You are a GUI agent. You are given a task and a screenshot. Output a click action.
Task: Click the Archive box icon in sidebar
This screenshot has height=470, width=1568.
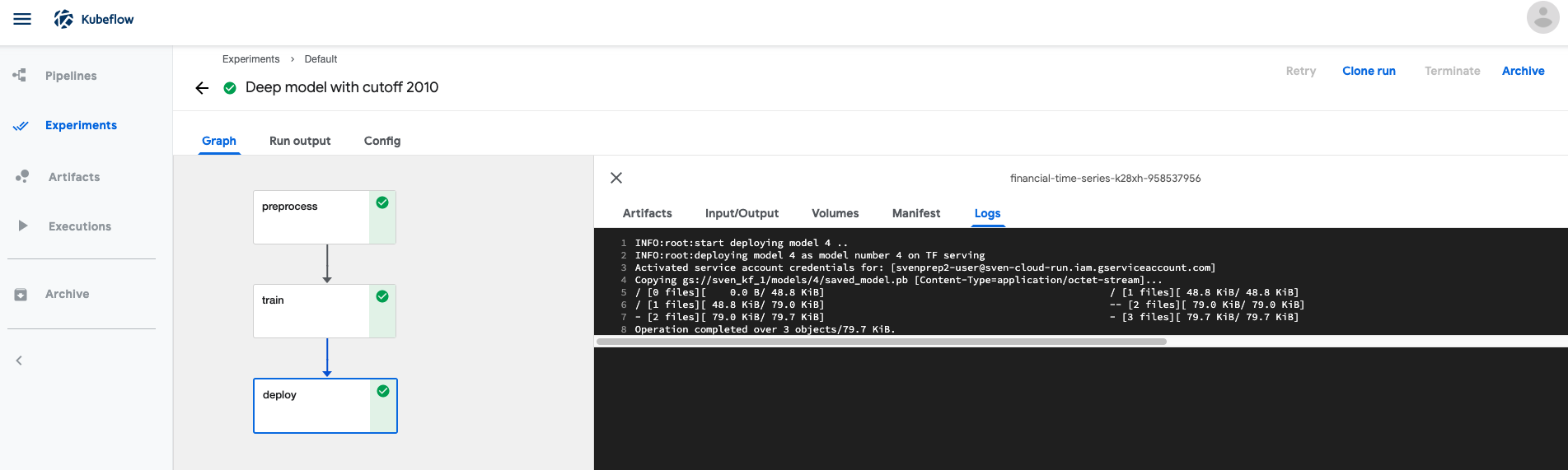[x=21, y=294]
